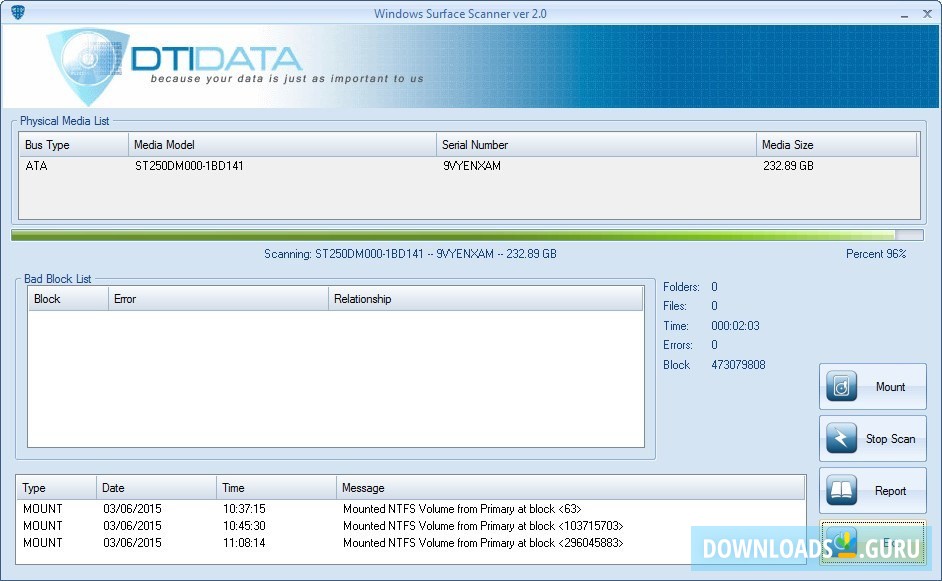Select log row mounted at block <63>
The image size is (942, 581).
410,509
